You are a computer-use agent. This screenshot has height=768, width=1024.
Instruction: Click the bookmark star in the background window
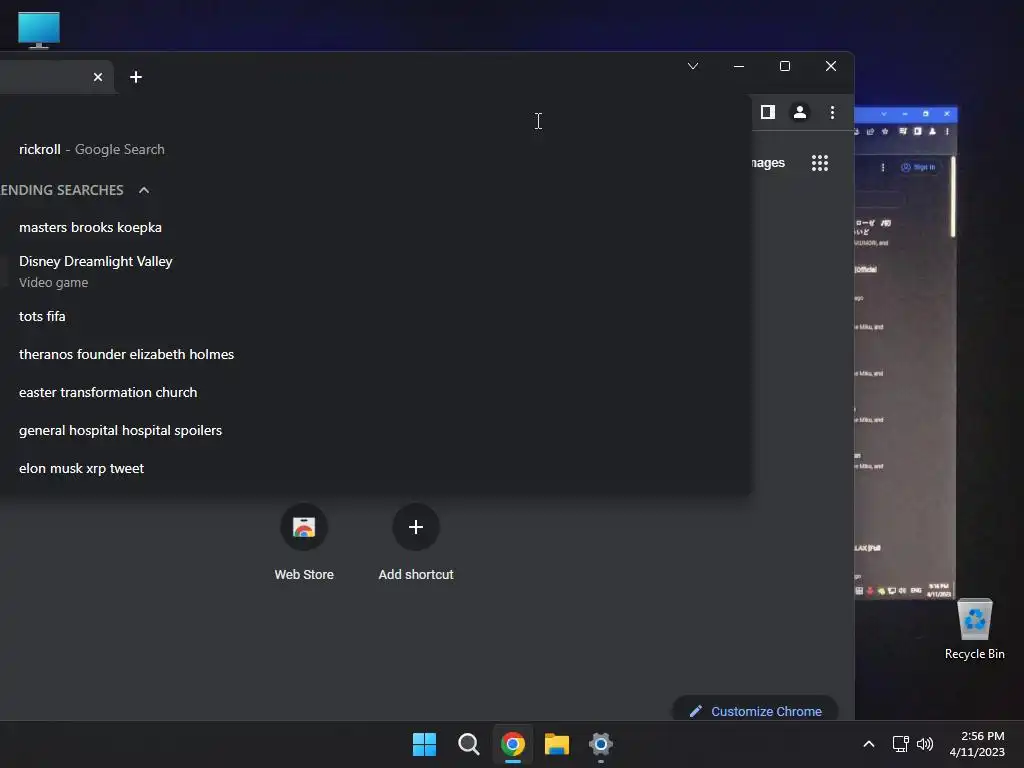coord(885,131)
